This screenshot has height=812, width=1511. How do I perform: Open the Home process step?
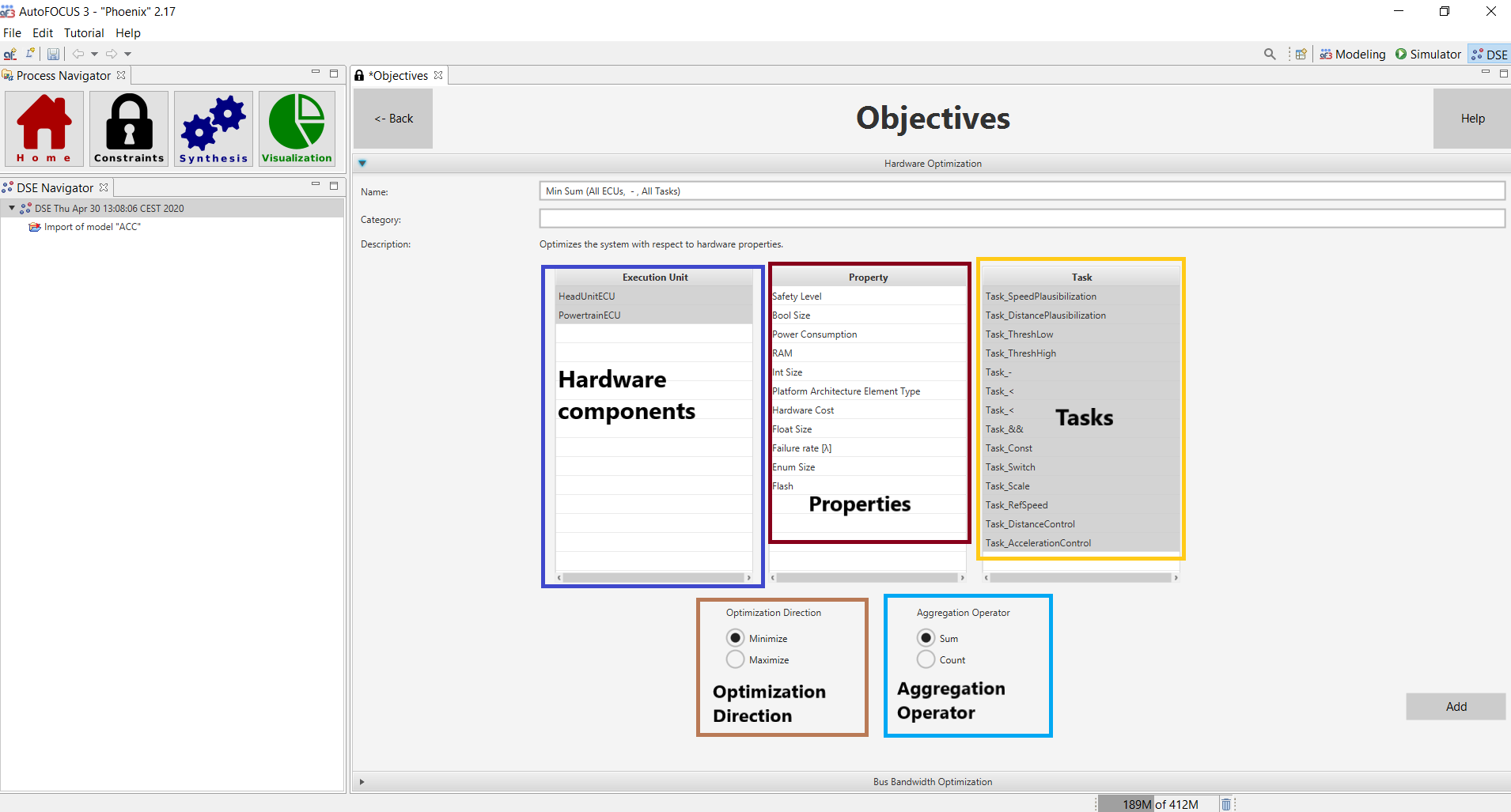(44, 128)
